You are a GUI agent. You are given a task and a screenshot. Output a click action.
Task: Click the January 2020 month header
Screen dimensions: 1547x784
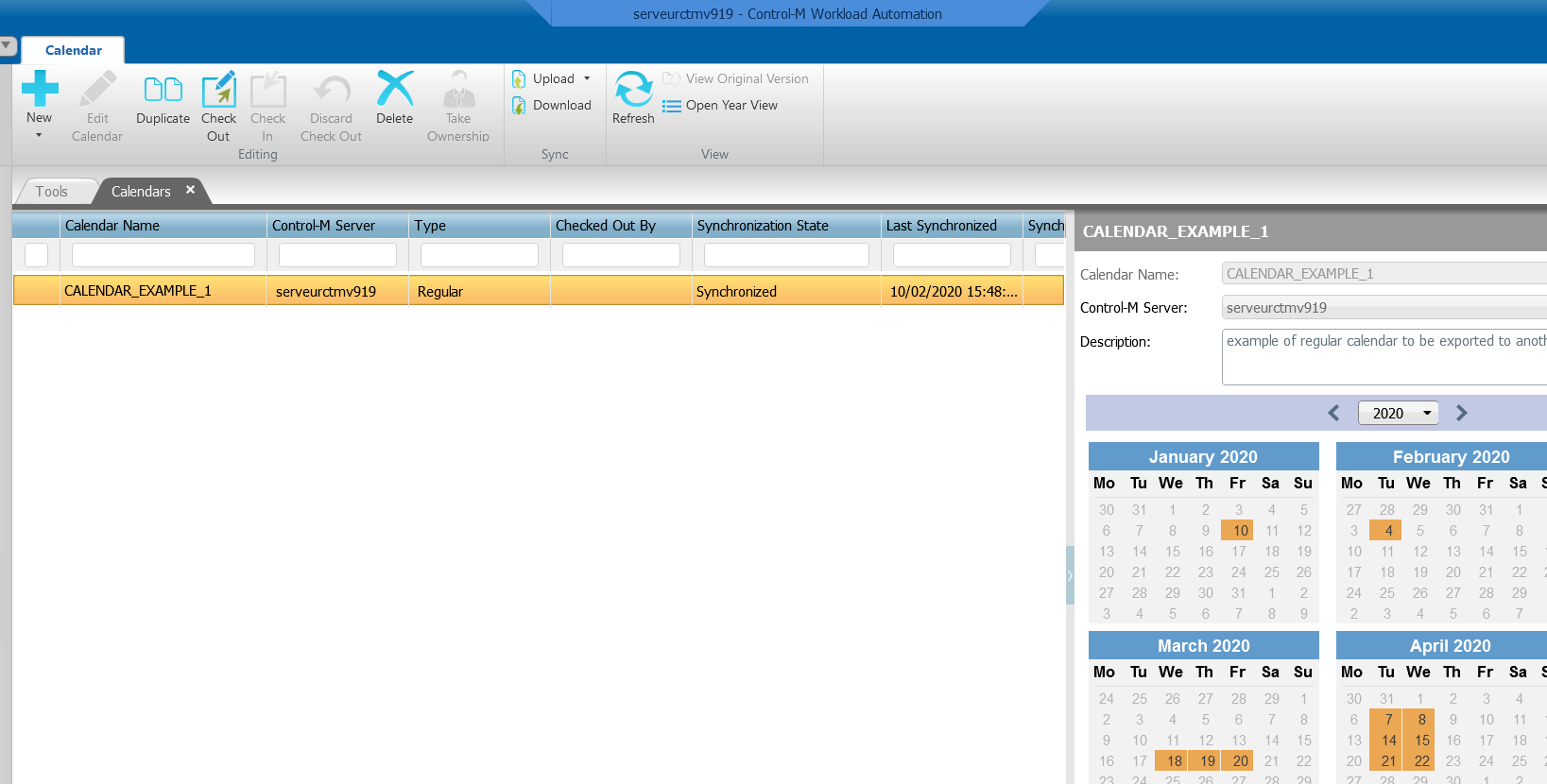coord(1203,456)
